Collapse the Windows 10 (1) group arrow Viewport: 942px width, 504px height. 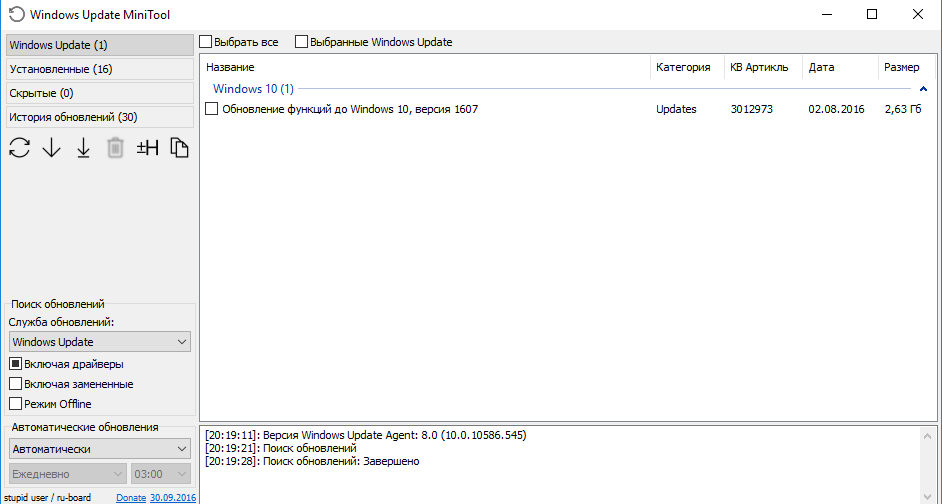(923, 89)
